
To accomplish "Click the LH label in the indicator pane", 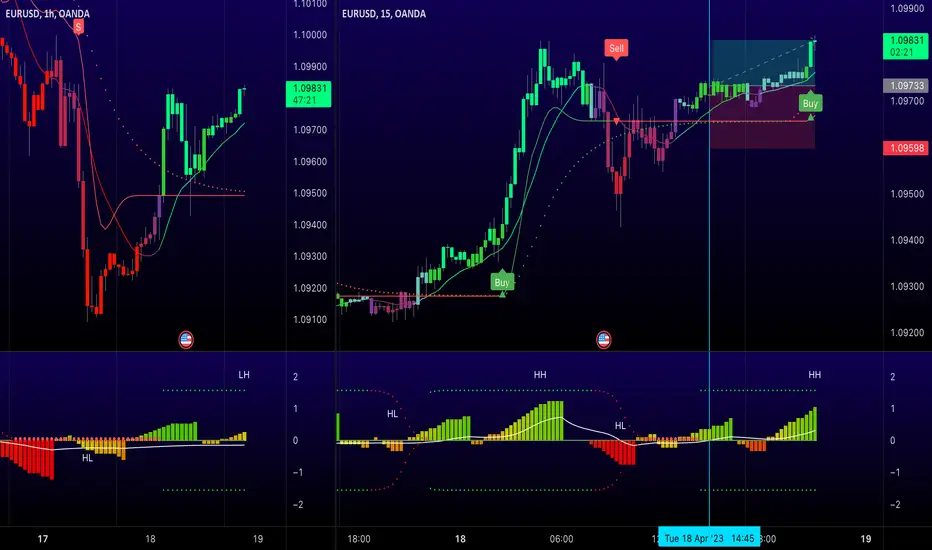I will pos(244,375).
